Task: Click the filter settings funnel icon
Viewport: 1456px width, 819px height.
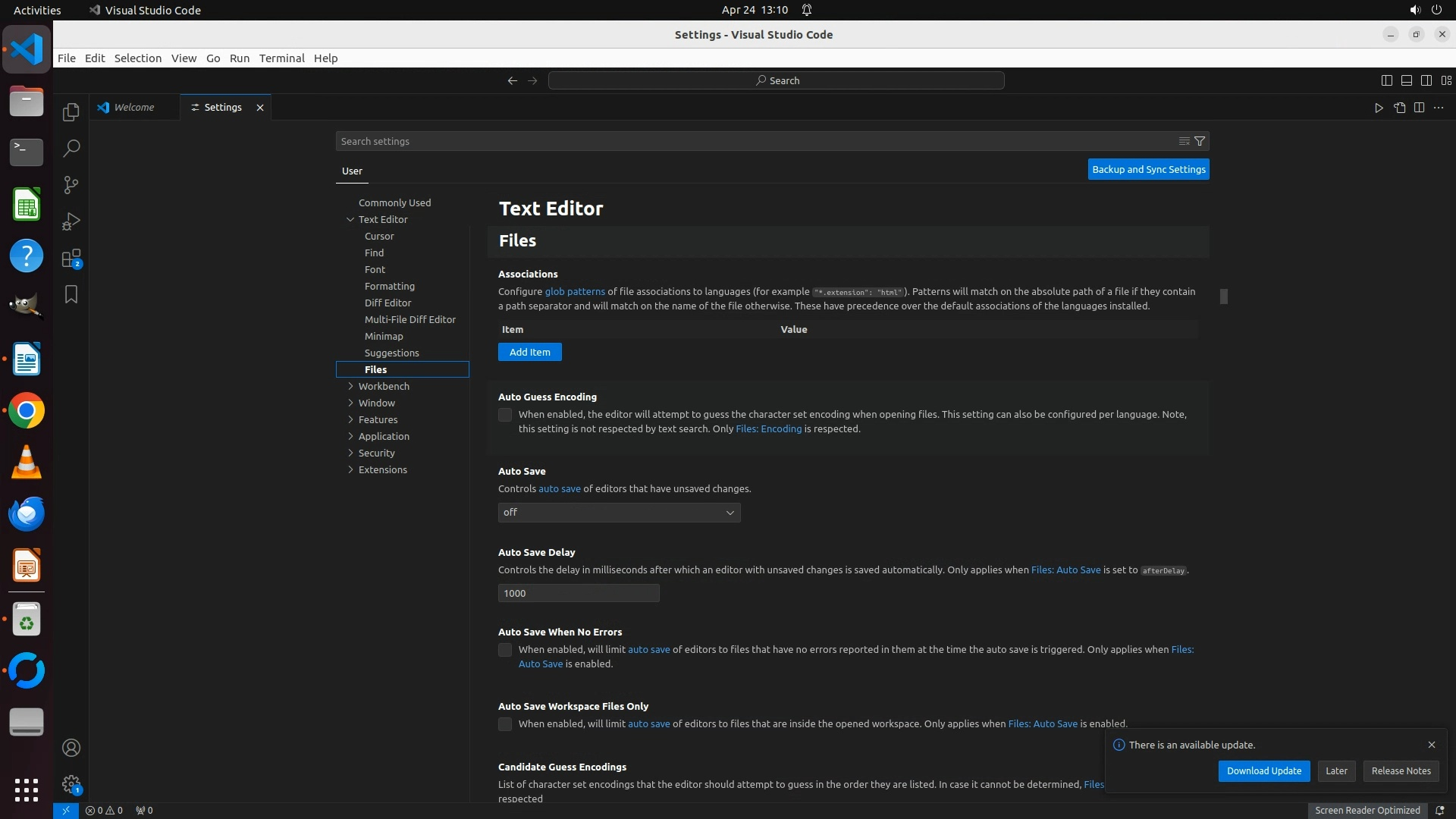Action: pyautogui.click(x=1200, y=141)
